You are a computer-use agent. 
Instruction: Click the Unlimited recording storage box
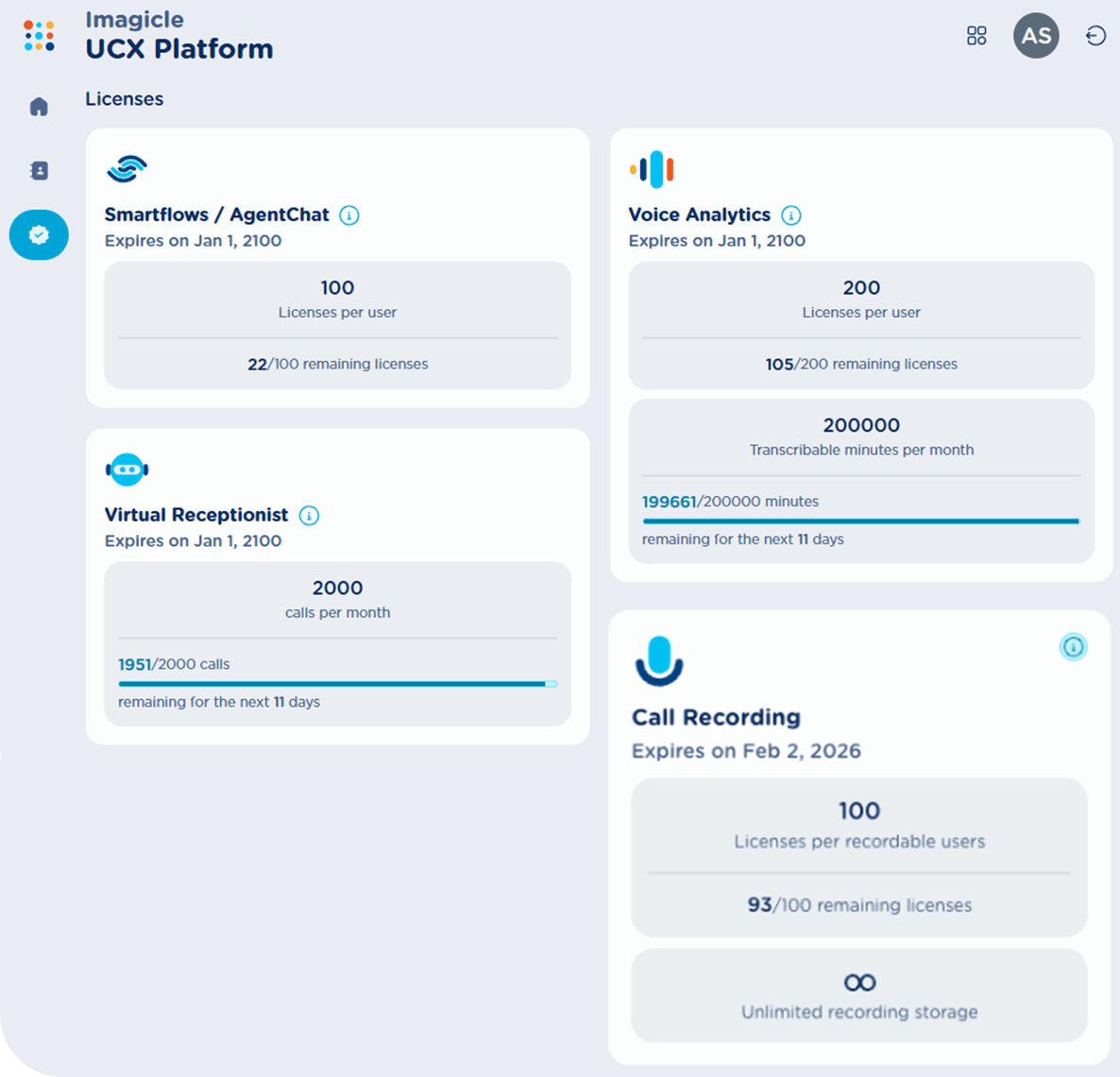click(858, 996)
